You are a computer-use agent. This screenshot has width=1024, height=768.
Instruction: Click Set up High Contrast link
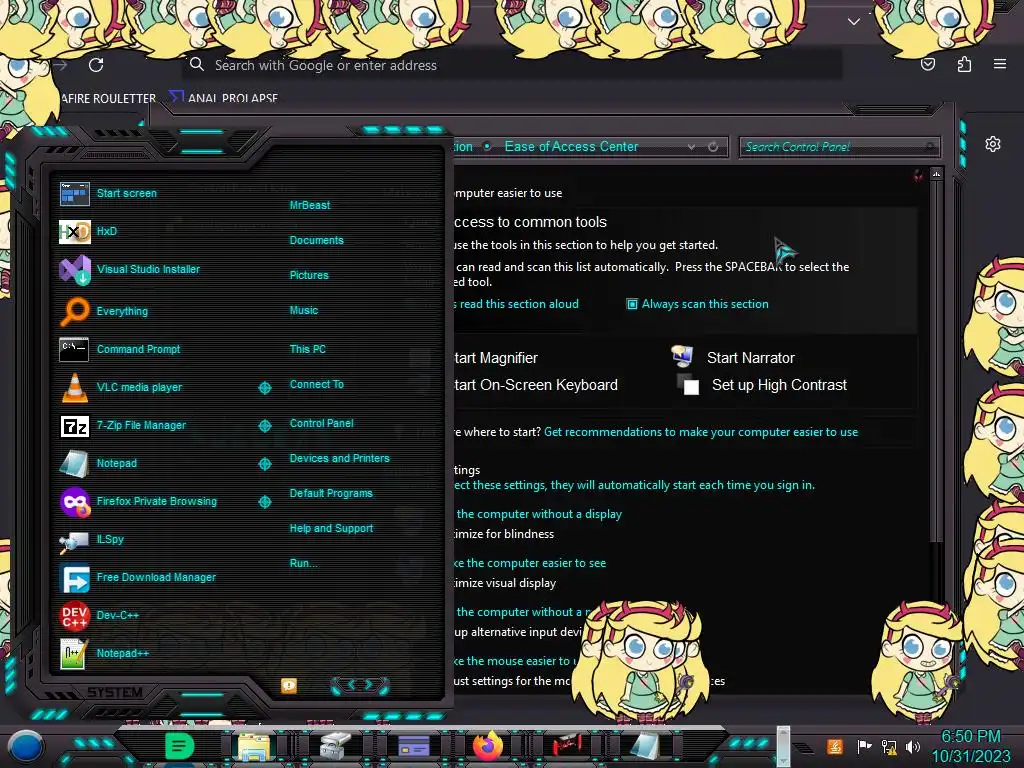tap(779, 385)
